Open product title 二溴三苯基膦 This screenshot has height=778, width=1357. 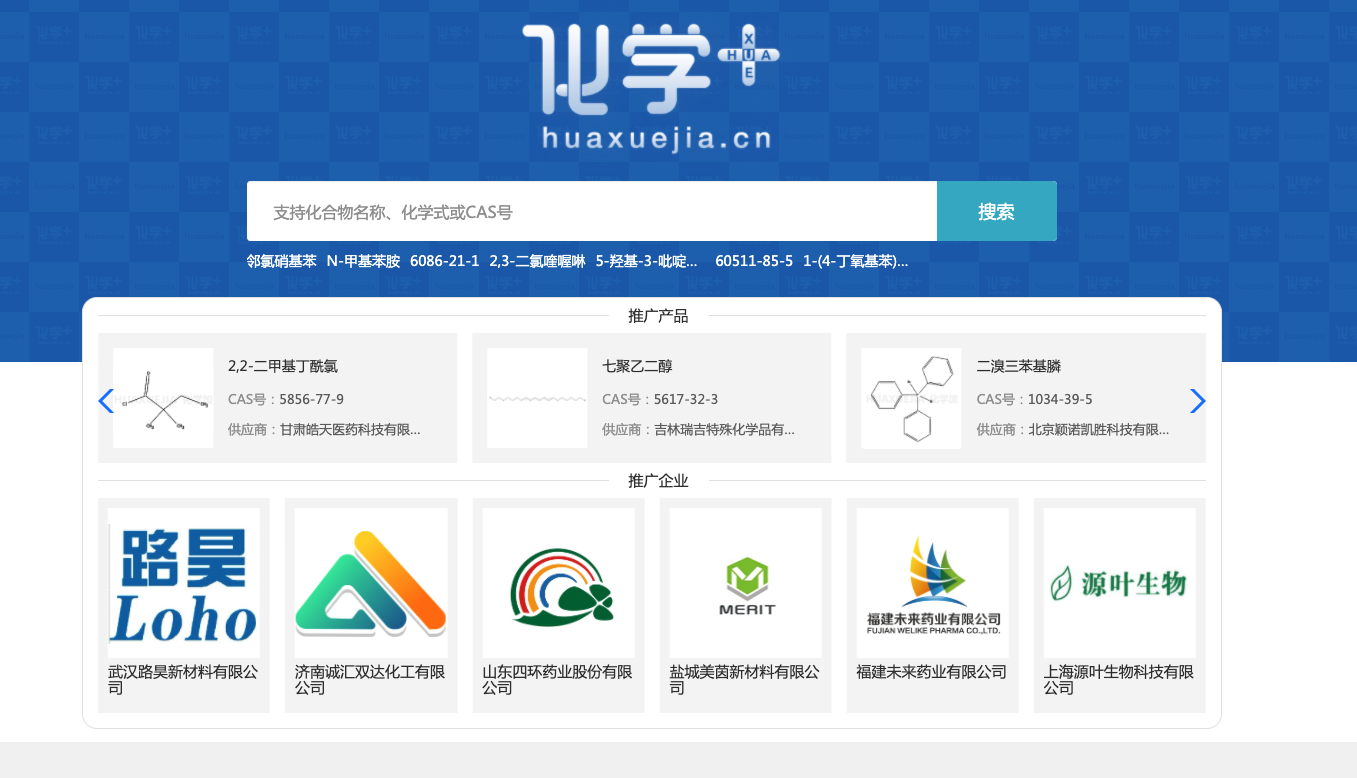tap(1018, 366)
